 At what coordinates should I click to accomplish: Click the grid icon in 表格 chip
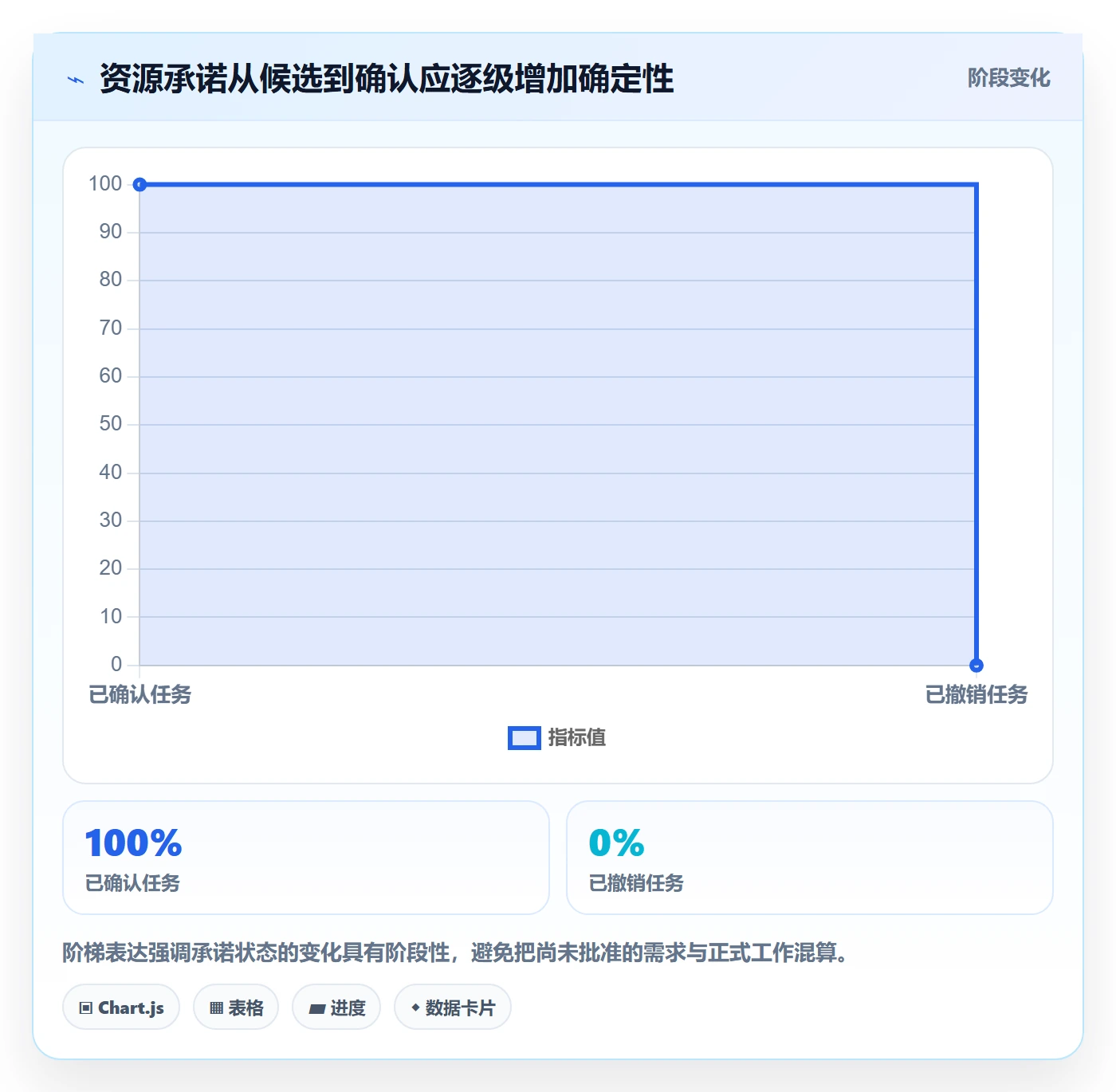click(216, 1008)
